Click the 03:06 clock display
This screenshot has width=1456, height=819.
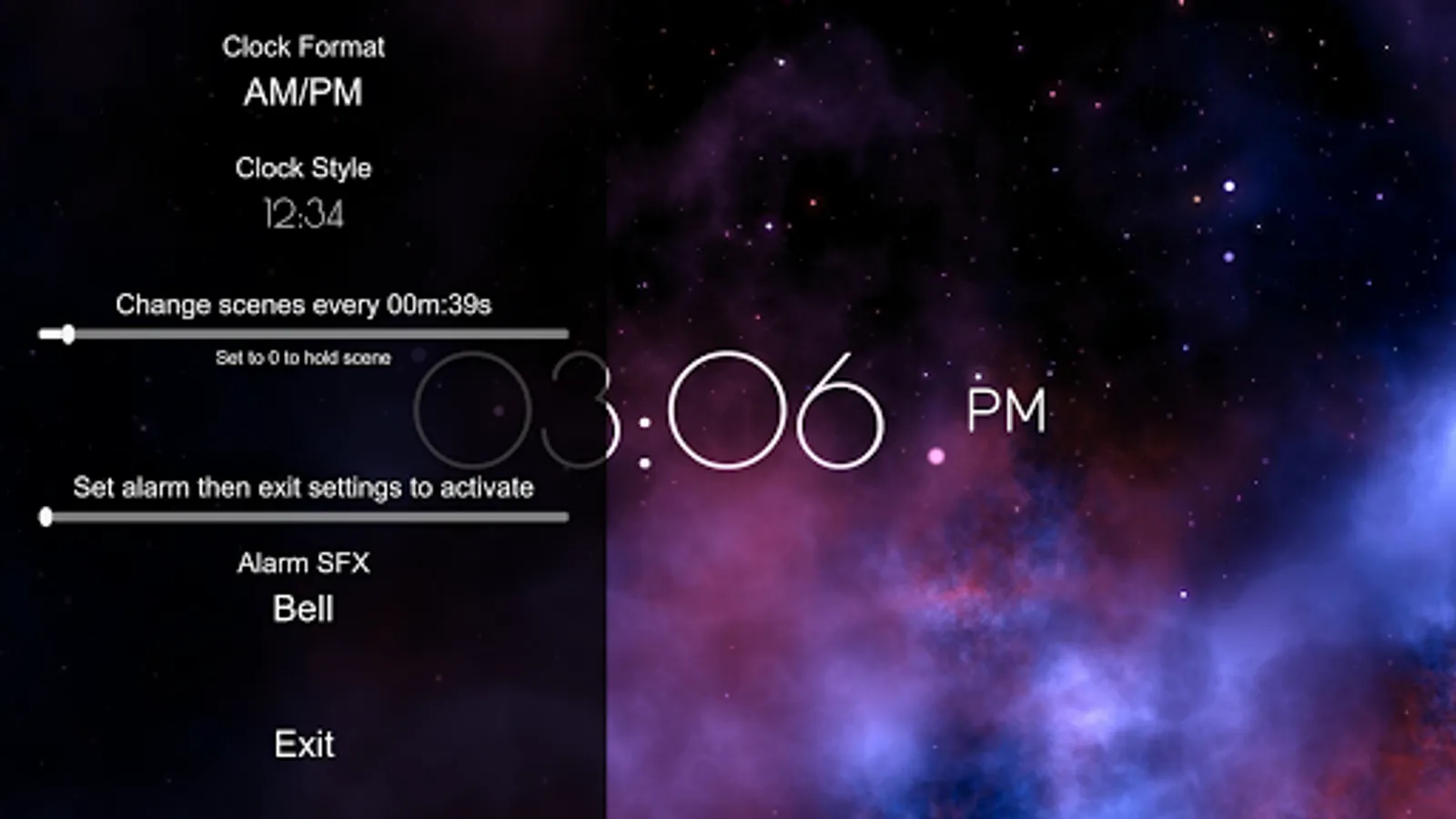(649, 410)
